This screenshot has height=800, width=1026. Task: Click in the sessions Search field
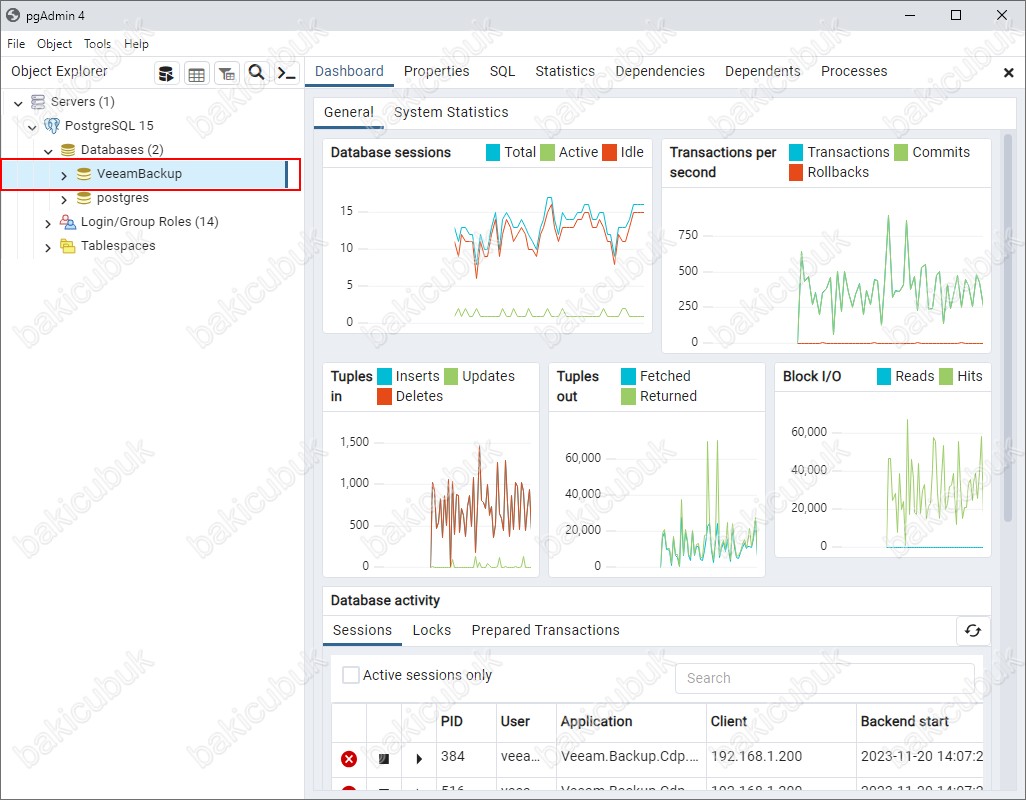tap(825, 678)
